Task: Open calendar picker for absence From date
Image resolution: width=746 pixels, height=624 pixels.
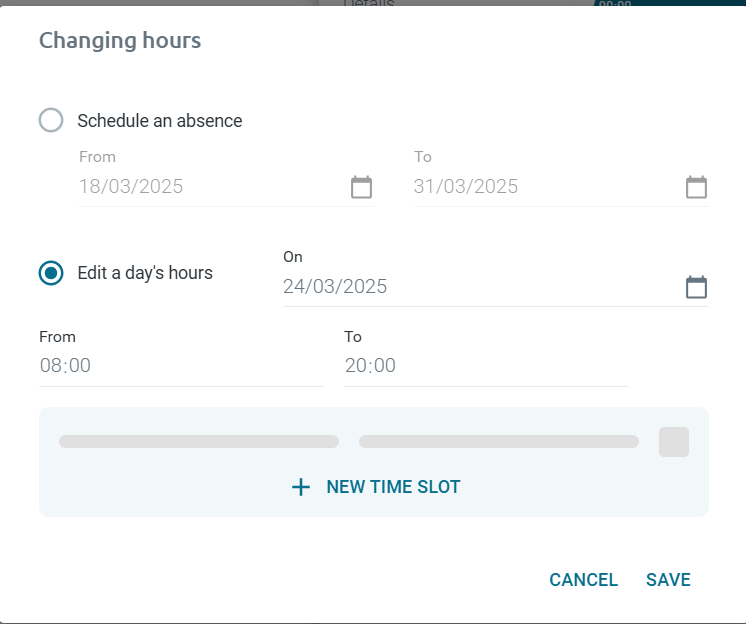Action: coord(361,187)
